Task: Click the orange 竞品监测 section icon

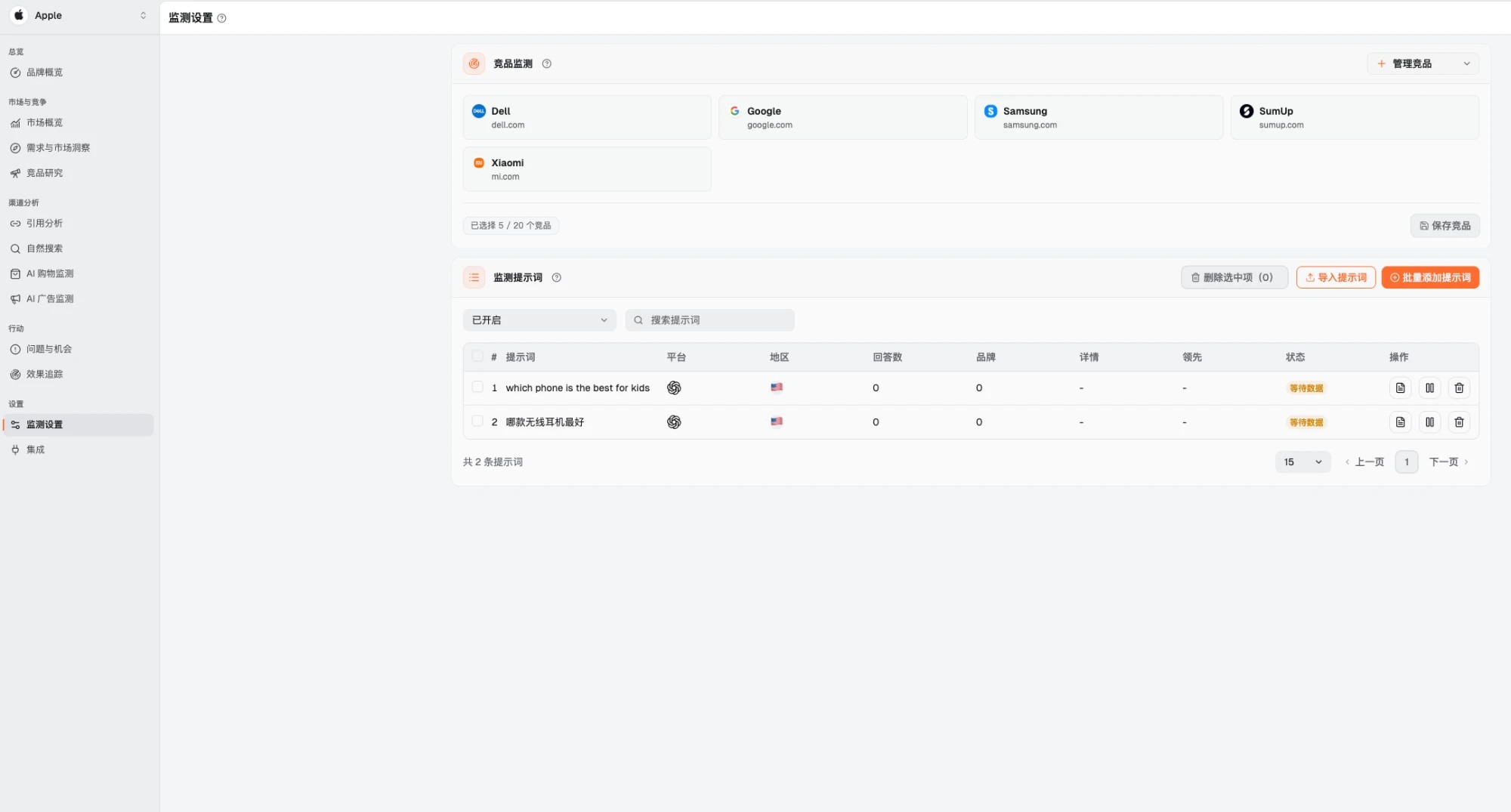Action: 474,63
